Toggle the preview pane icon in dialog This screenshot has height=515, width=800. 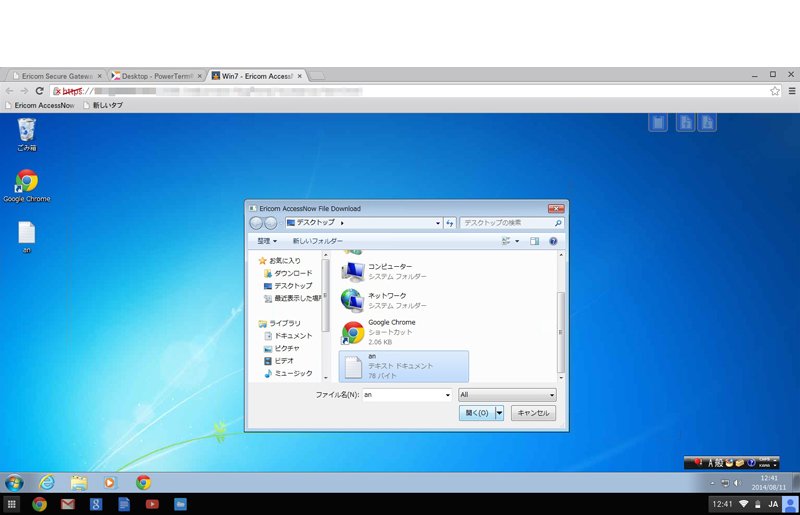(x=534, y=241)
